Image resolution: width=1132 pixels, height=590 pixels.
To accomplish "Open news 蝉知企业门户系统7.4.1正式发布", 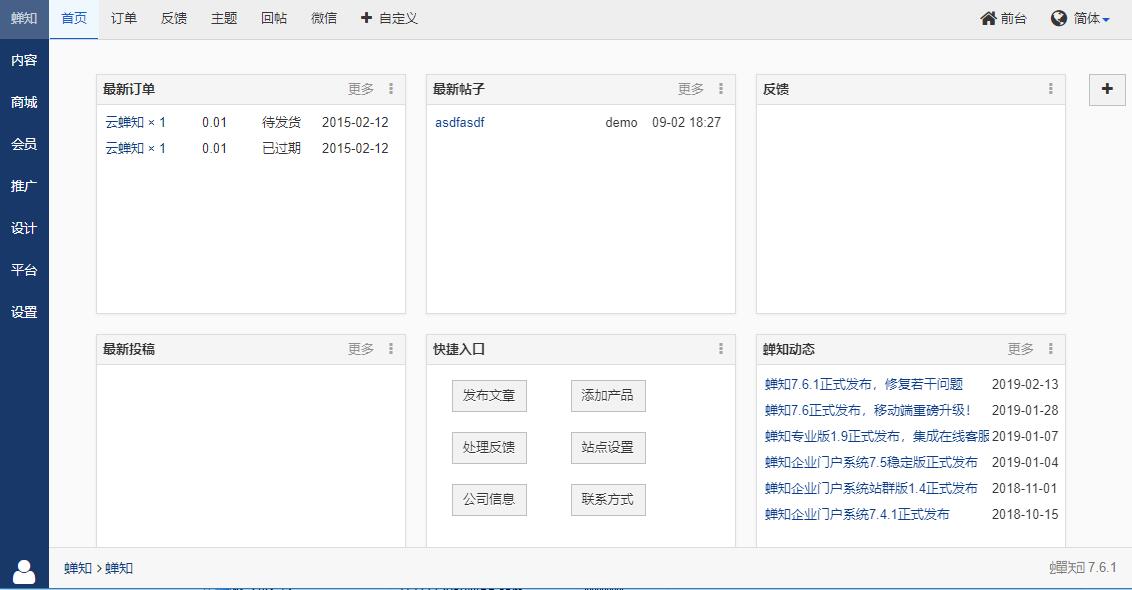I will tap(857, 514).
